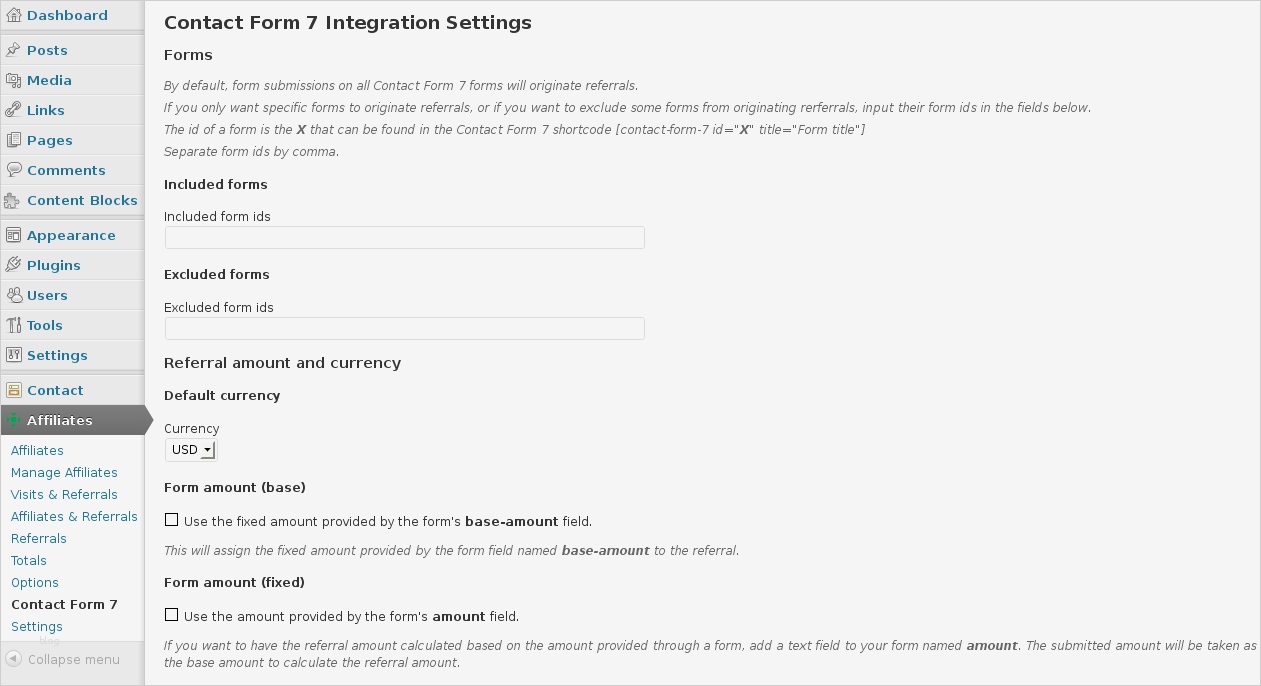
Task: Open the Currency USD dropdown
Action: point(191,450)
